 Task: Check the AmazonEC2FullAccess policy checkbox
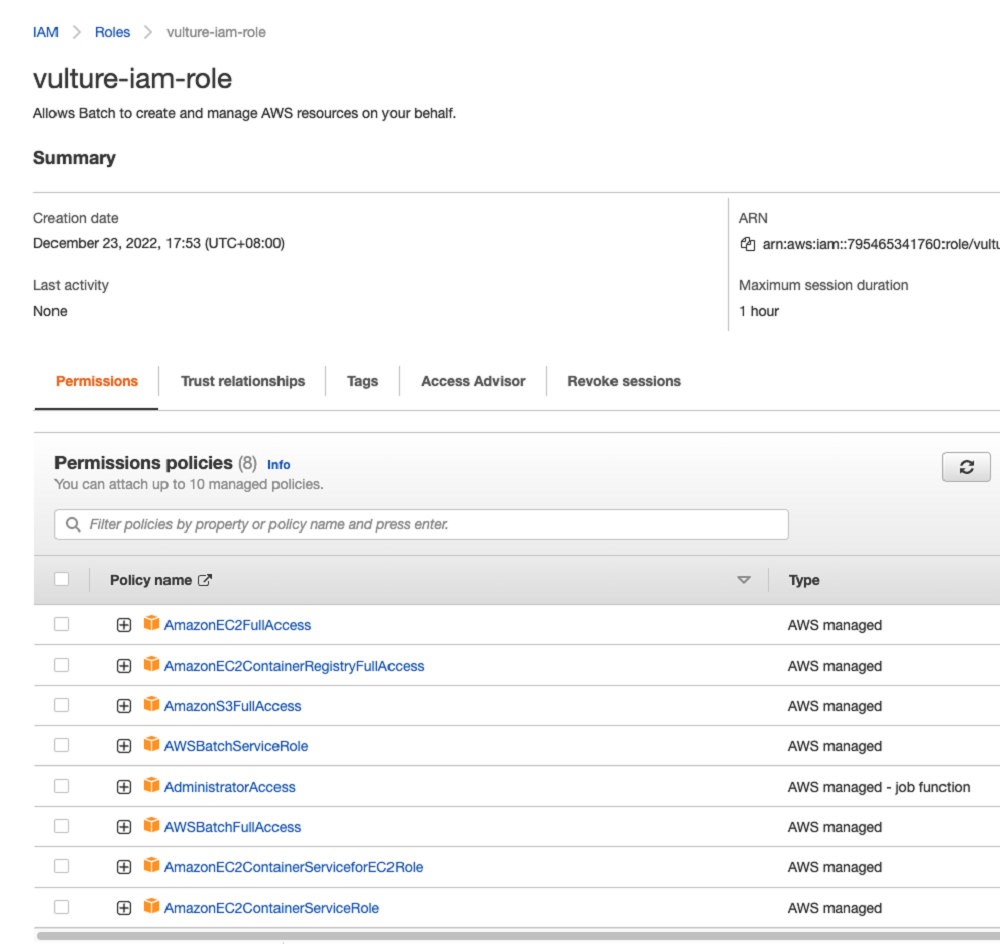click(62, 624)
